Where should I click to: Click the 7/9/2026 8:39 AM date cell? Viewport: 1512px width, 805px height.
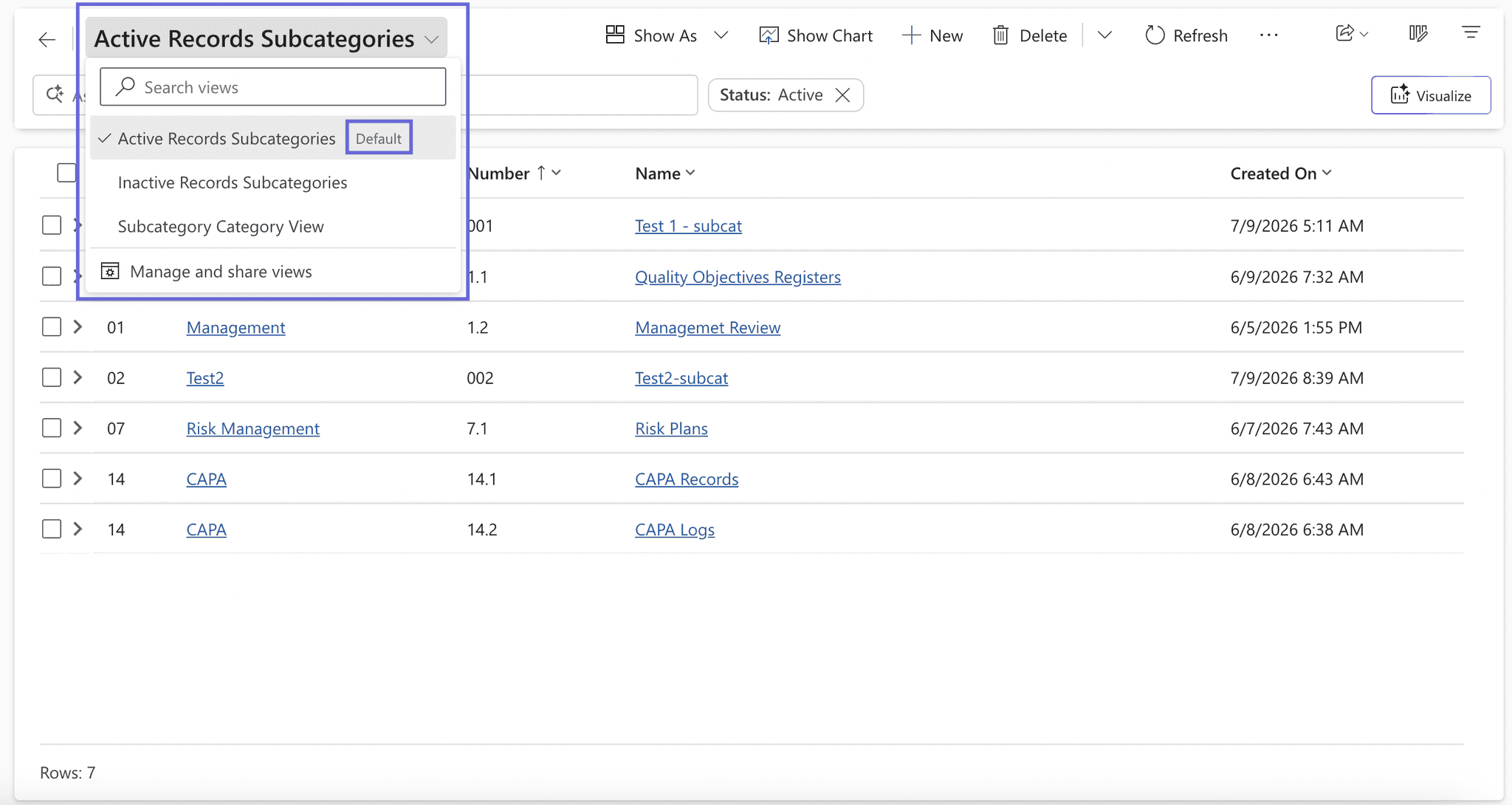[x=1296, y=378]
